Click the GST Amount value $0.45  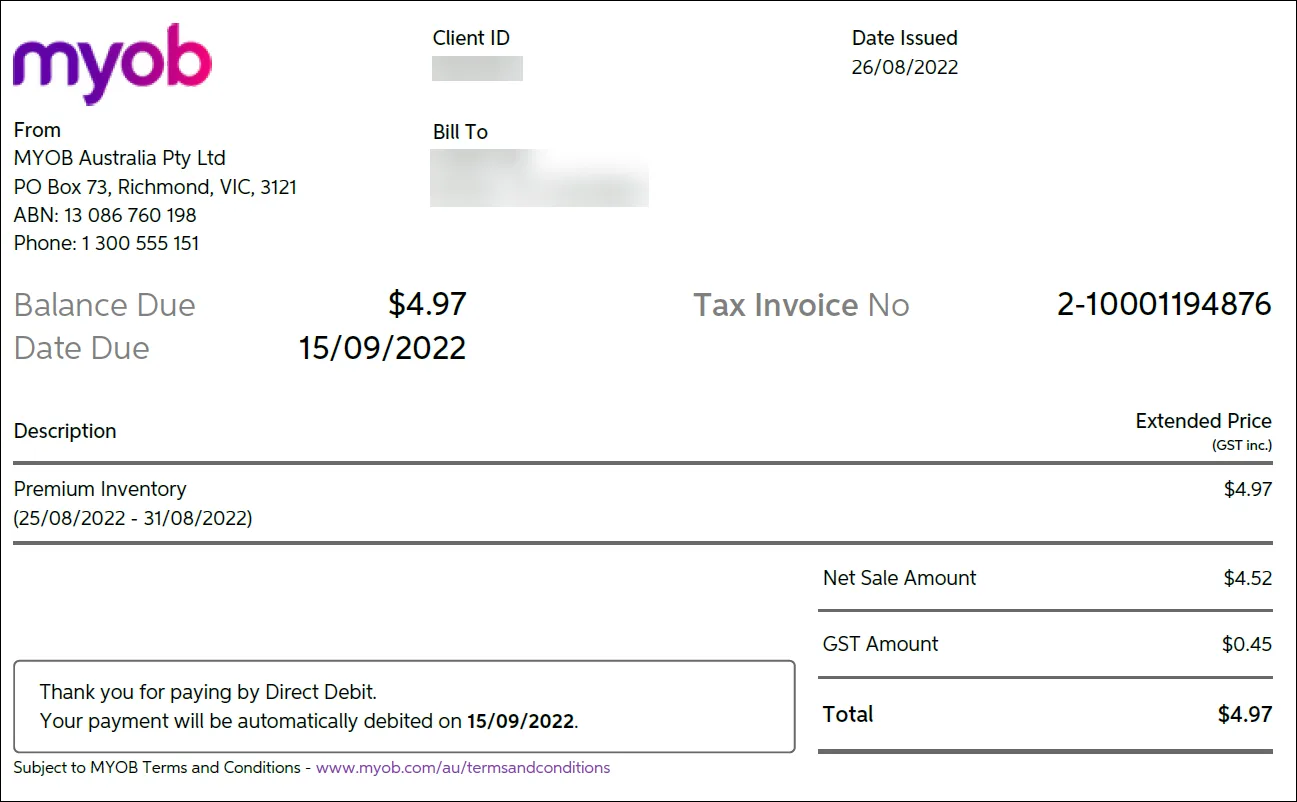click(1247, 644)
